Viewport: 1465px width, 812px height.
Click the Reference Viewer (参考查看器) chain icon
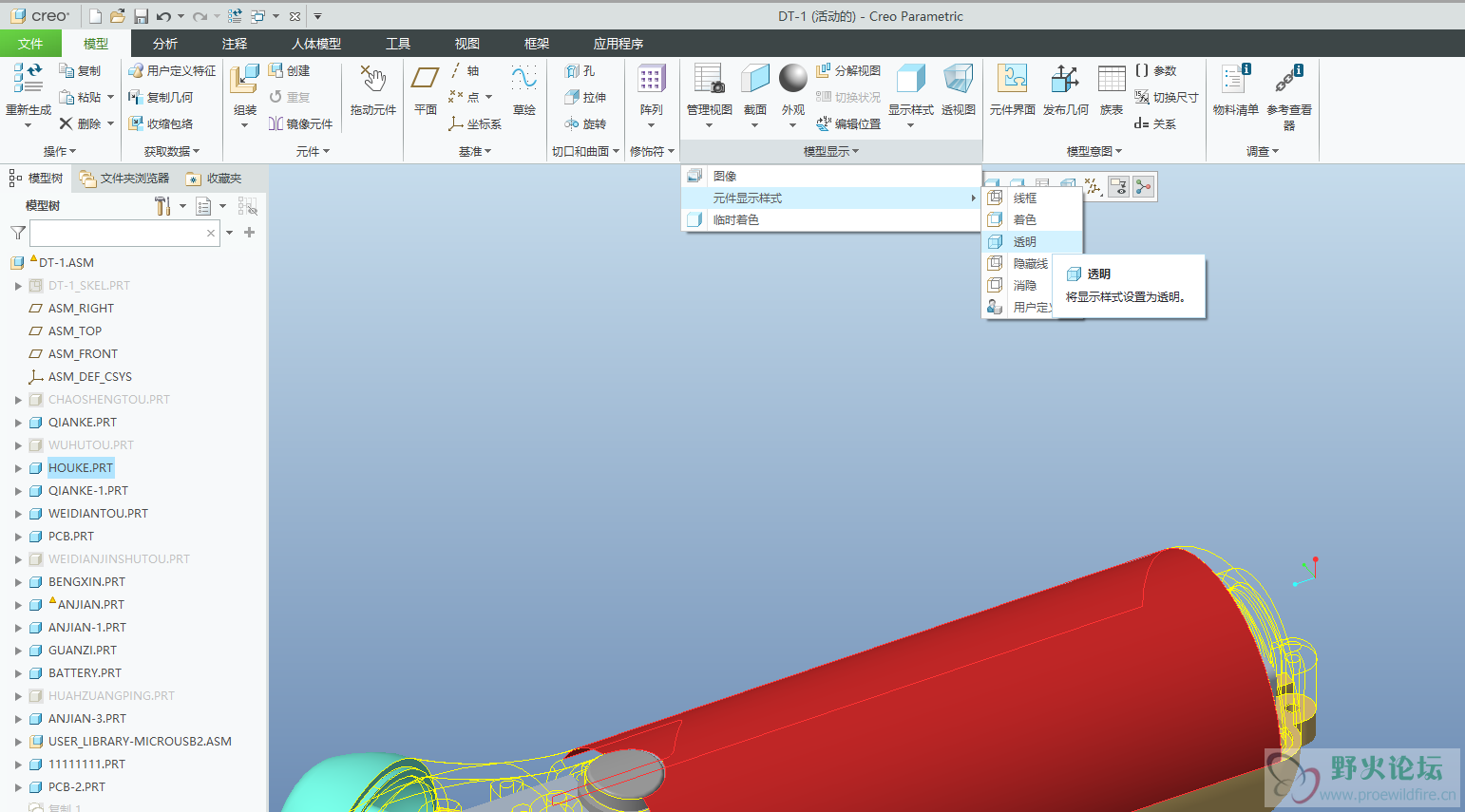coord(1289,78)
